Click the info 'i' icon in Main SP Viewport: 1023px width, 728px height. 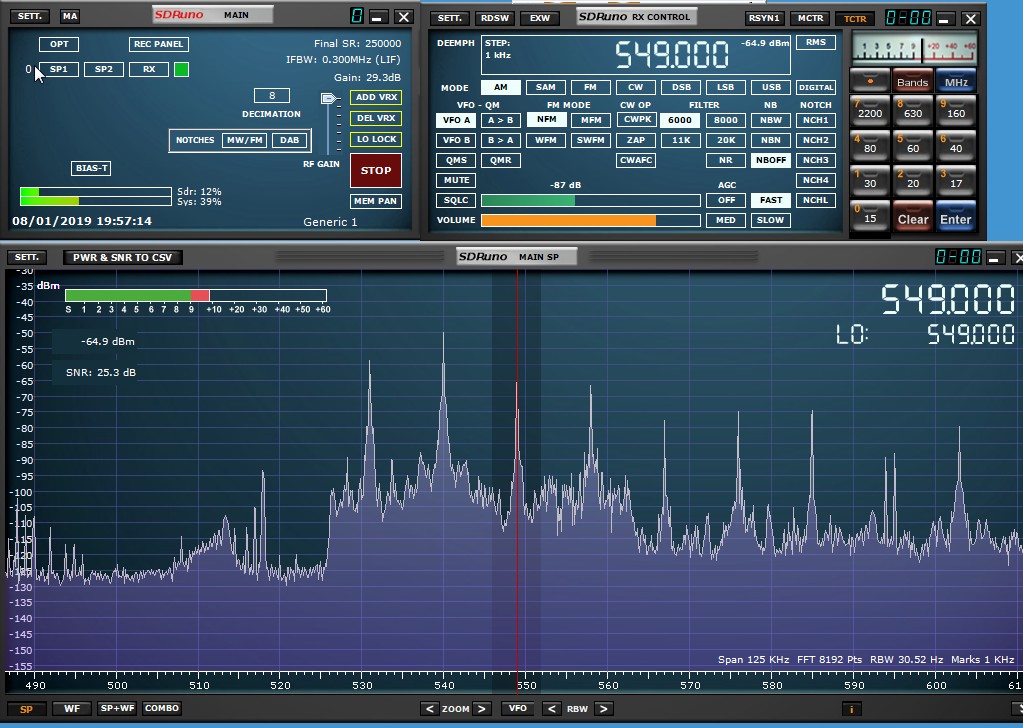tap(851, 708)
